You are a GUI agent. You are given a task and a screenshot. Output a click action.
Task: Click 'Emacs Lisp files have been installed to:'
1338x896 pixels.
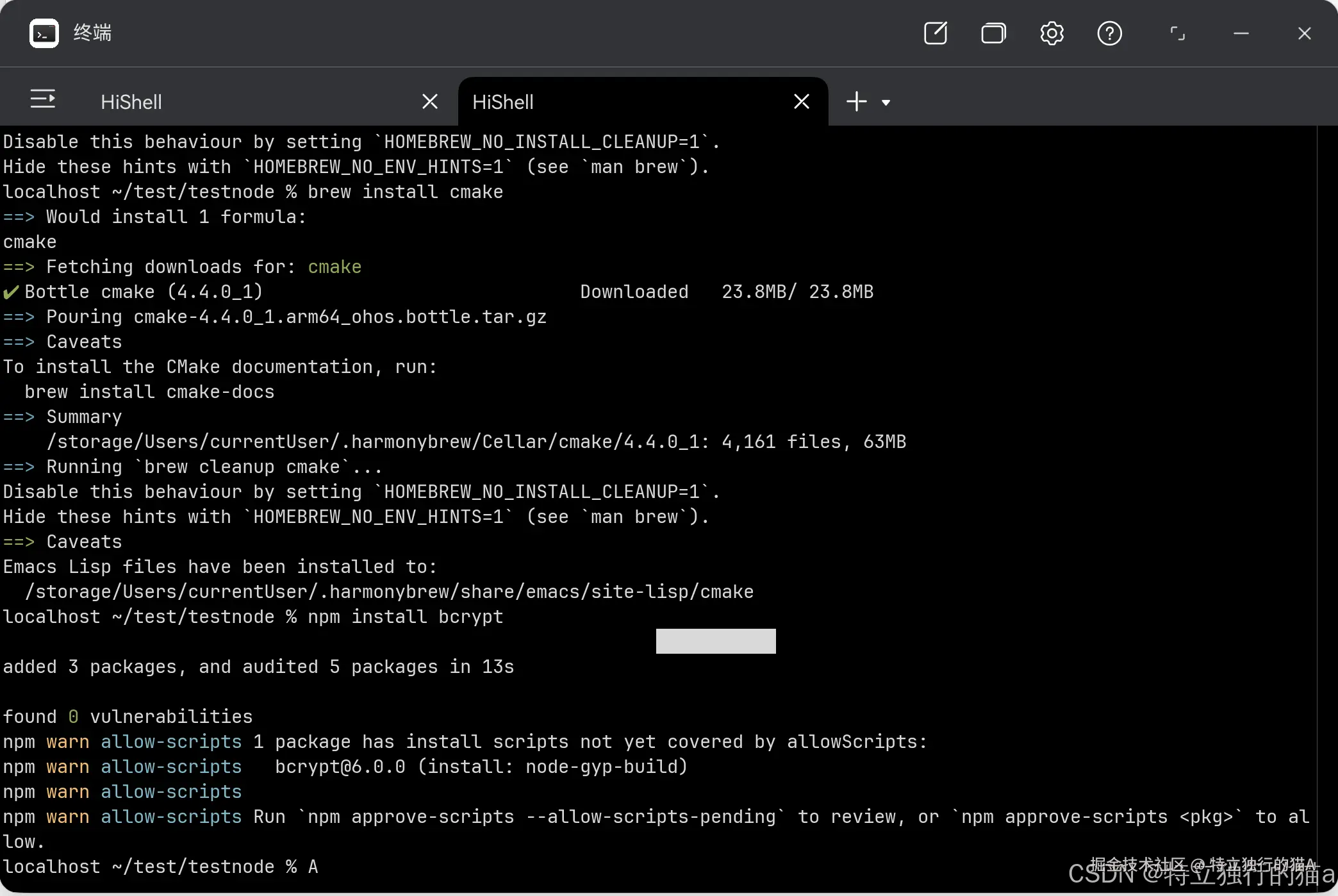220,567
